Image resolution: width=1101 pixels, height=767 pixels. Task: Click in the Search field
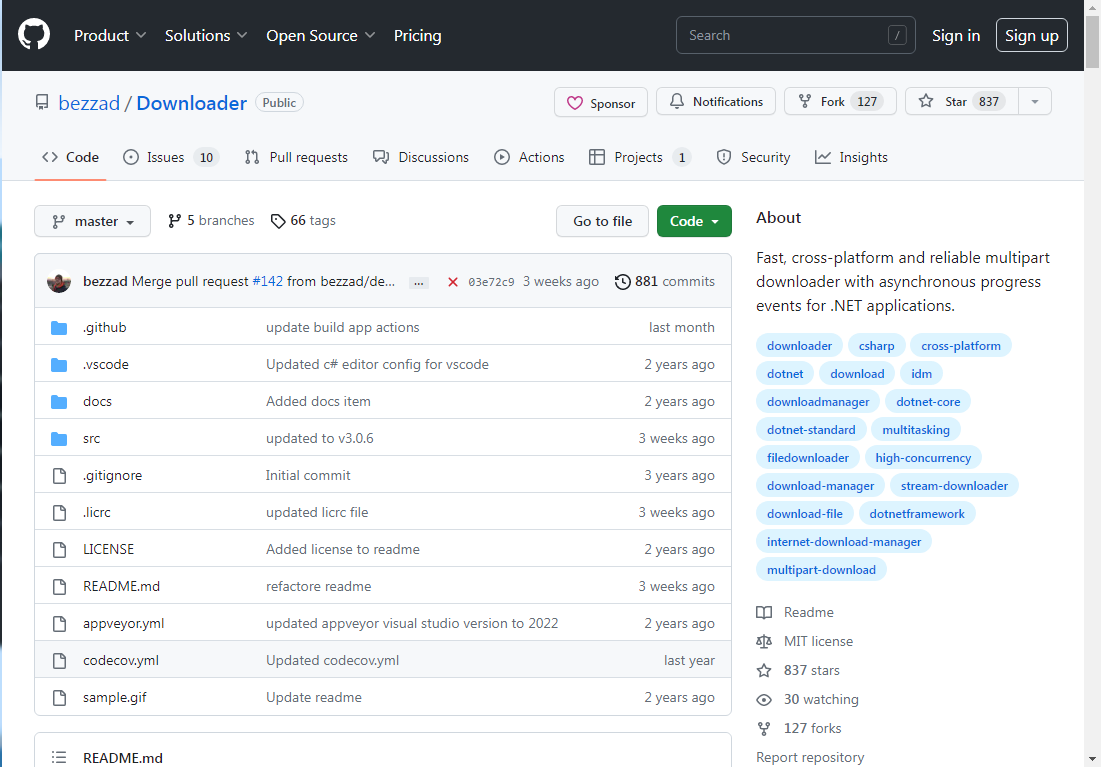click(796, 35)
